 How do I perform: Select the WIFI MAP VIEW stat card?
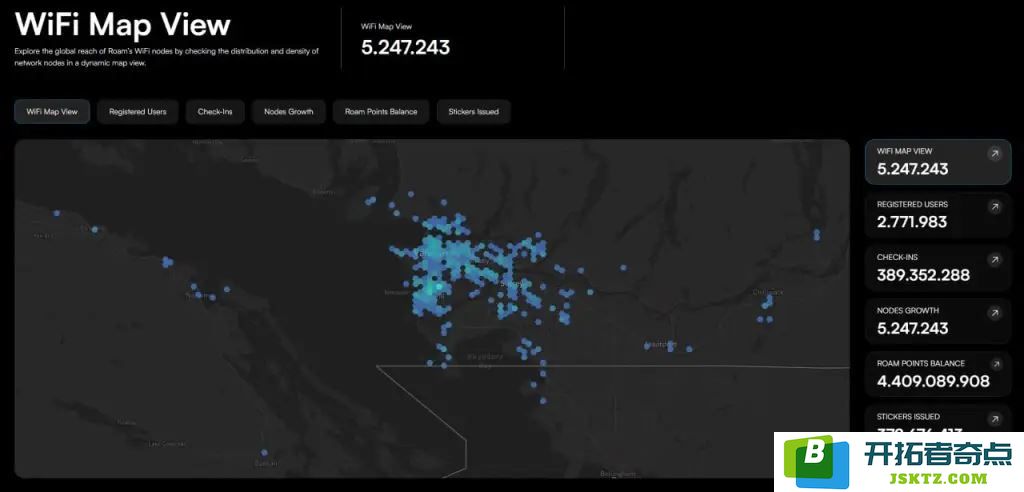coord(938,162)
